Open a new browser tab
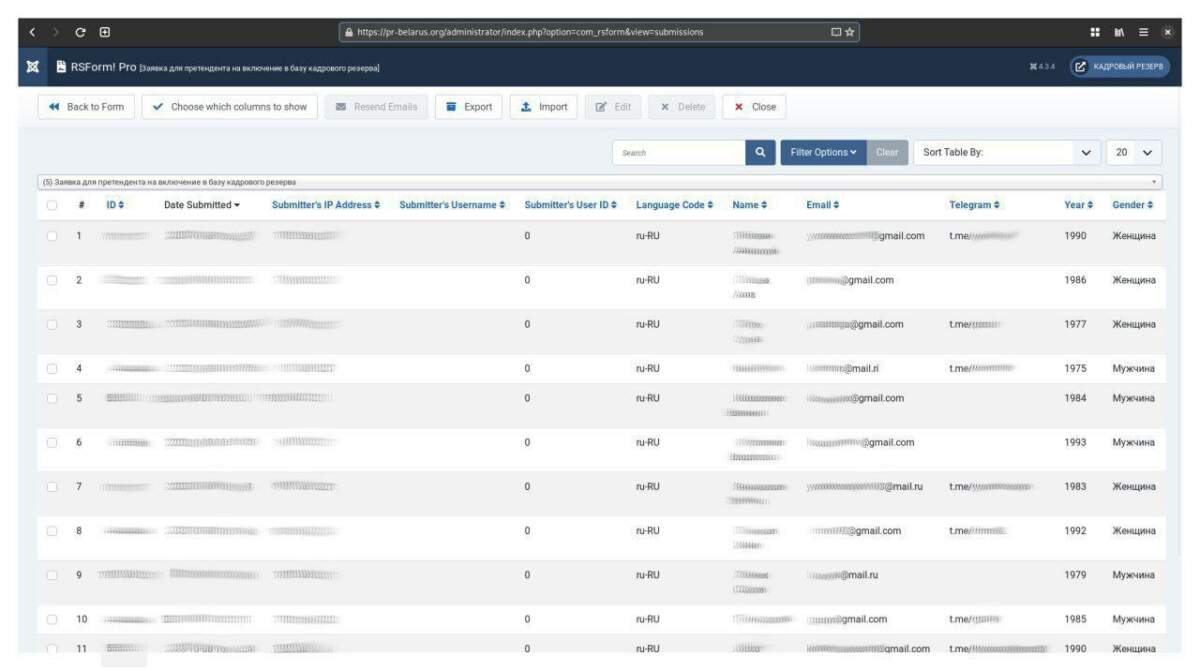The image size is (1200, 671). (105, 32)
